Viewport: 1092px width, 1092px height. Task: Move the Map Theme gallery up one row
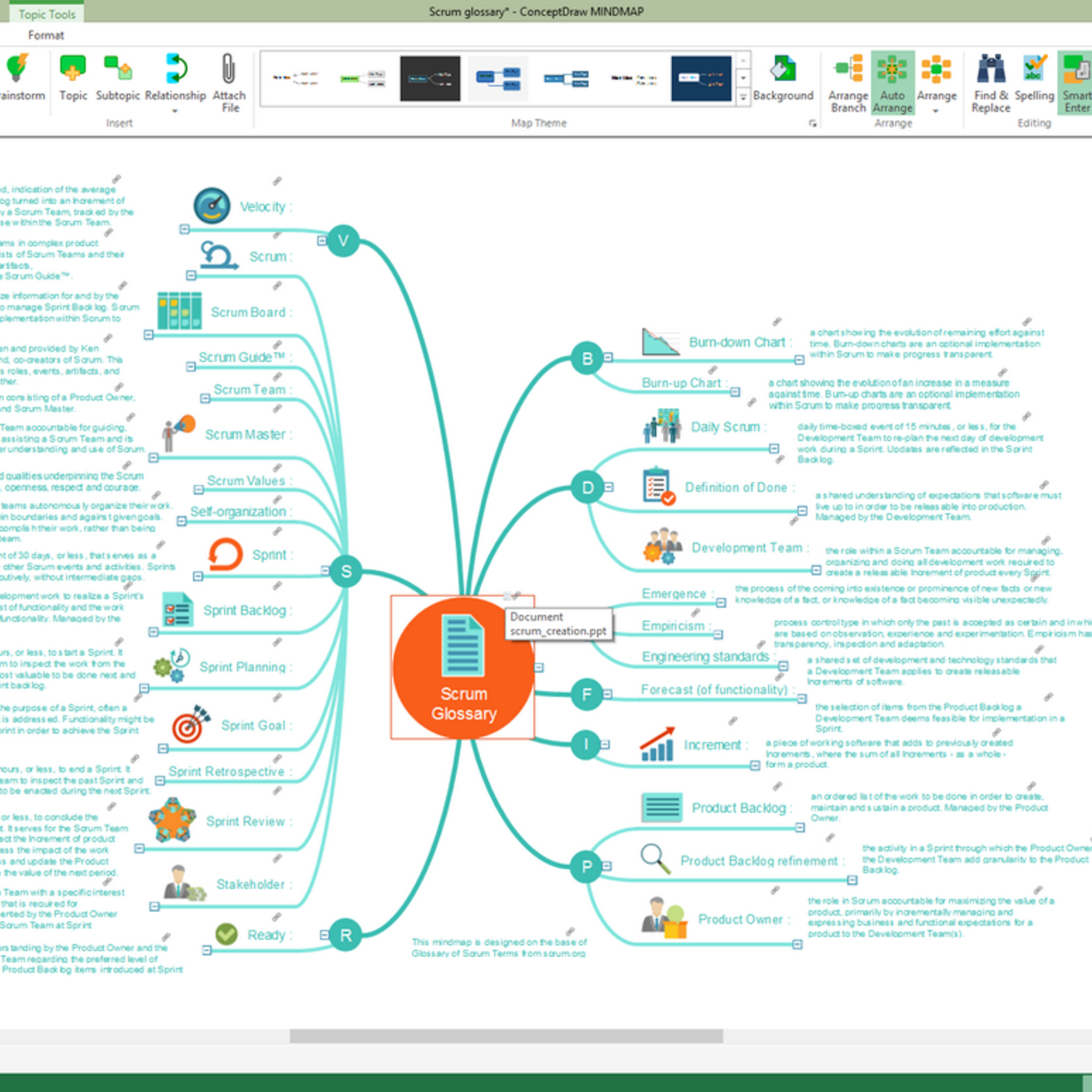(x=743, y=59)
